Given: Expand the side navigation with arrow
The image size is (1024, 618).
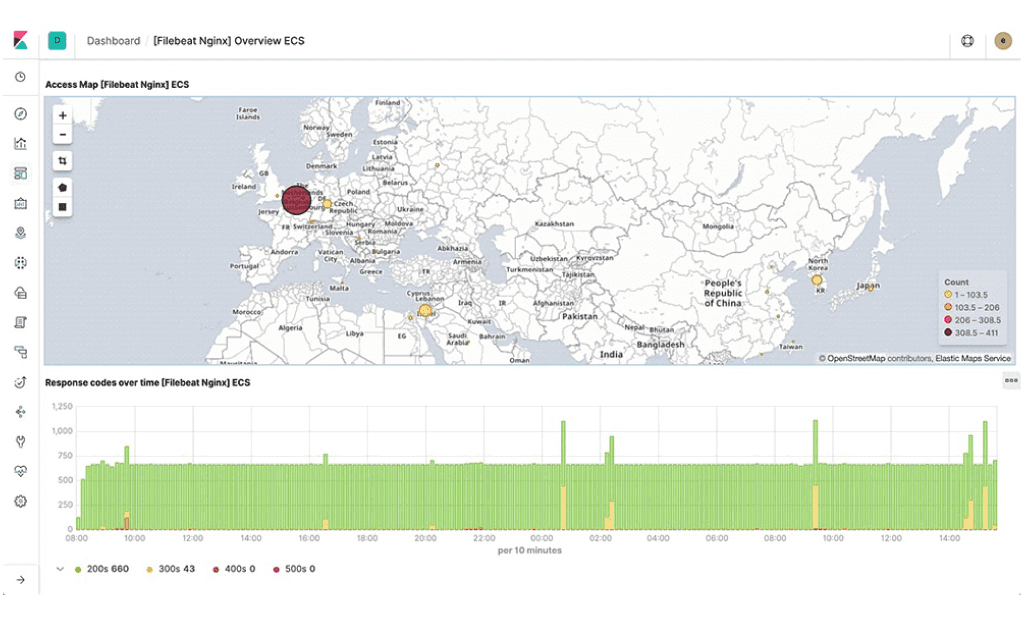Looking at the screenshot, I should coord(20,580).
